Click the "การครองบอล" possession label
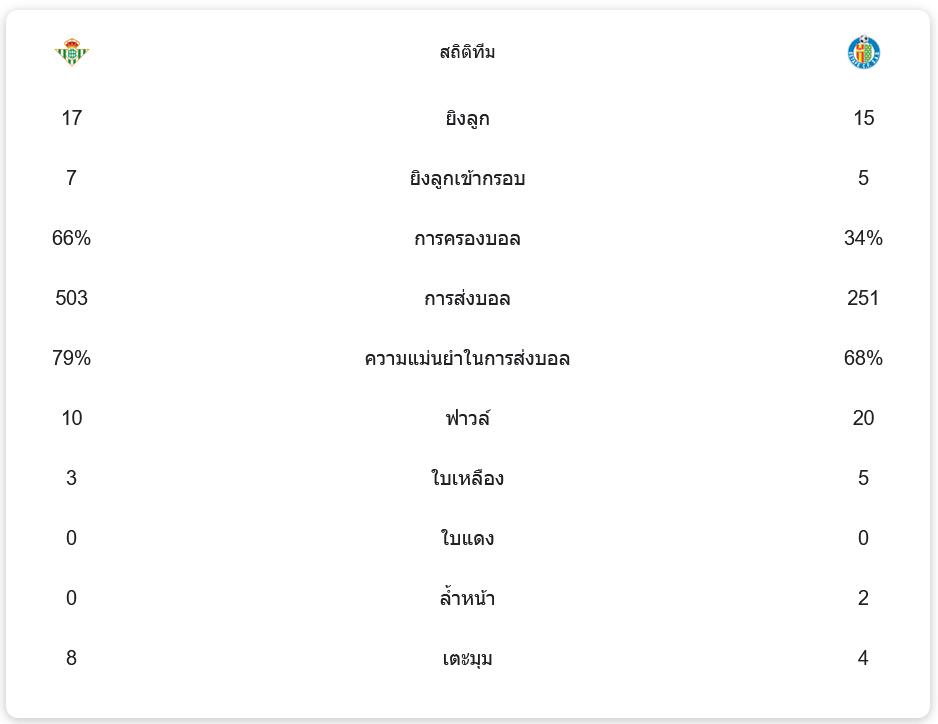Screen dimensions: 938x724 (x=467, y=239)
